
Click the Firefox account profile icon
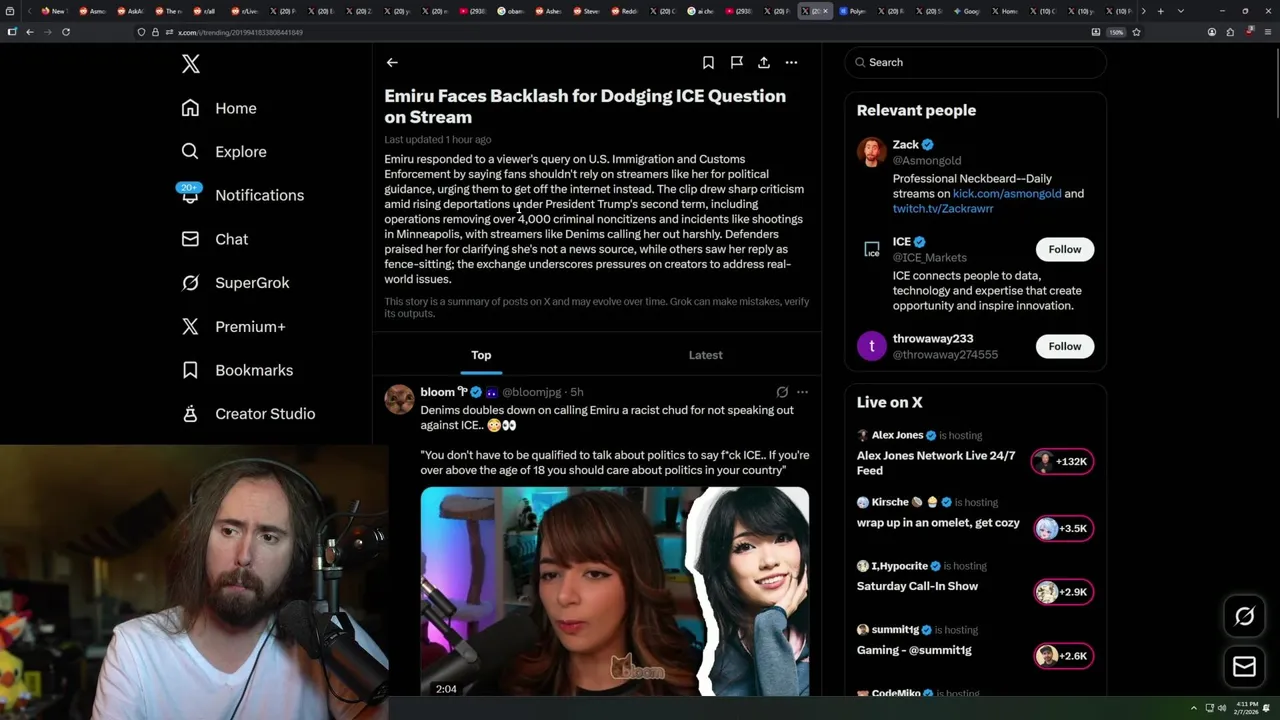click(x=1212, y=32)
